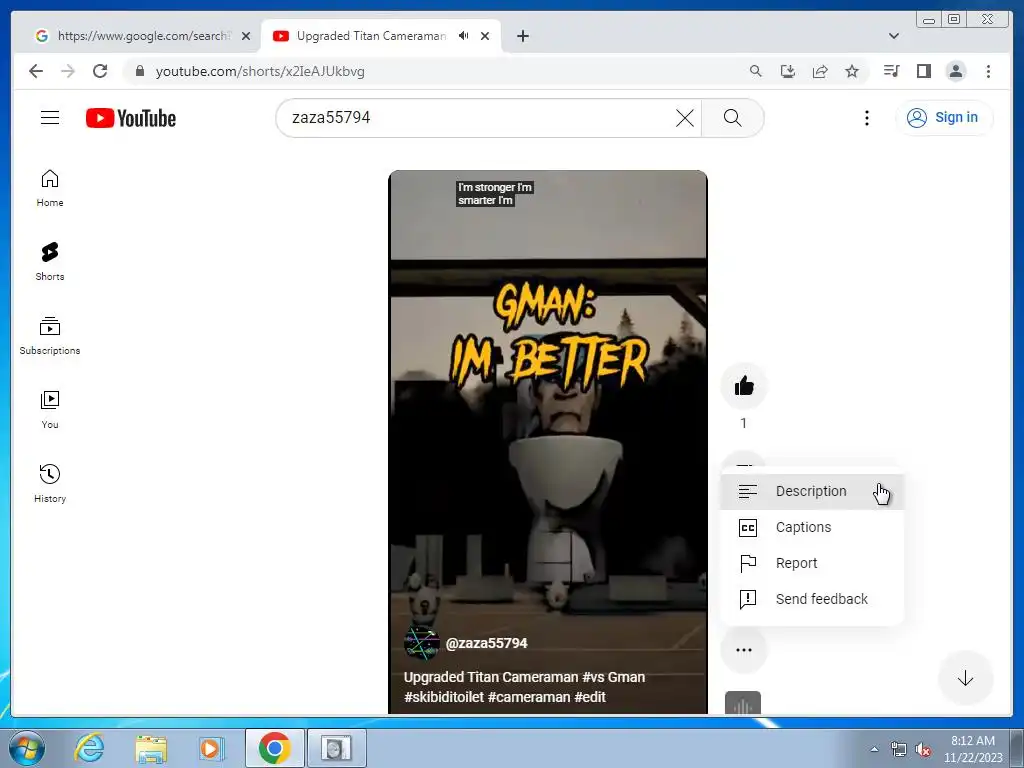Expand the tab search dropdown

coord(894,36)
